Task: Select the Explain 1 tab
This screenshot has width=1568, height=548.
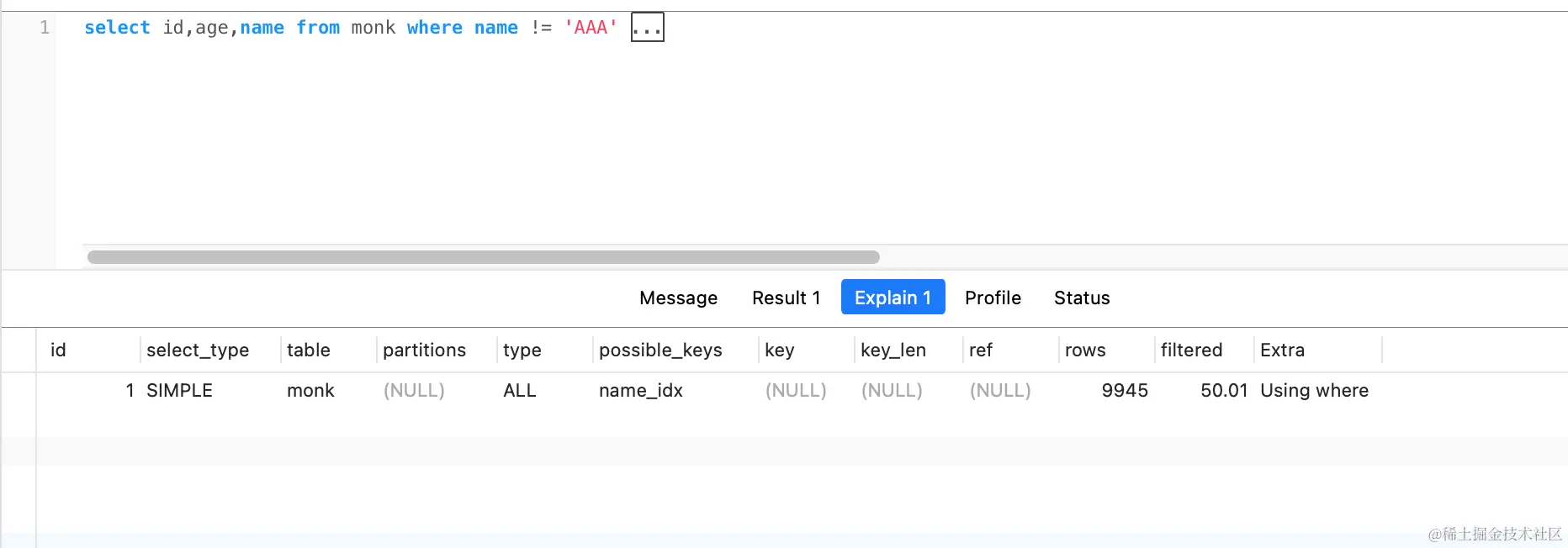Action: (x=893, y=298)
